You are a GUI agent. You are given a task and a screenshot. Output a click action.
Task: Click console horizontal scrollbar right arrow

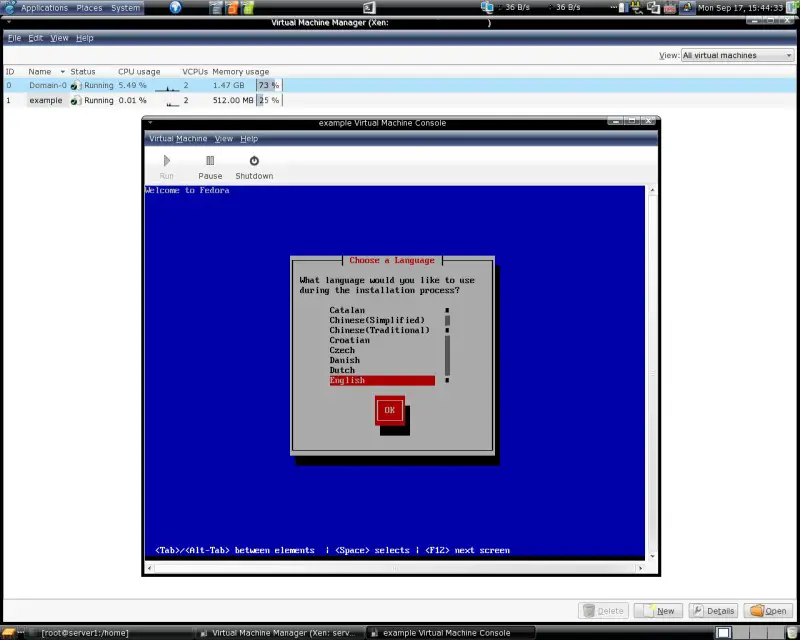[640, 568]
